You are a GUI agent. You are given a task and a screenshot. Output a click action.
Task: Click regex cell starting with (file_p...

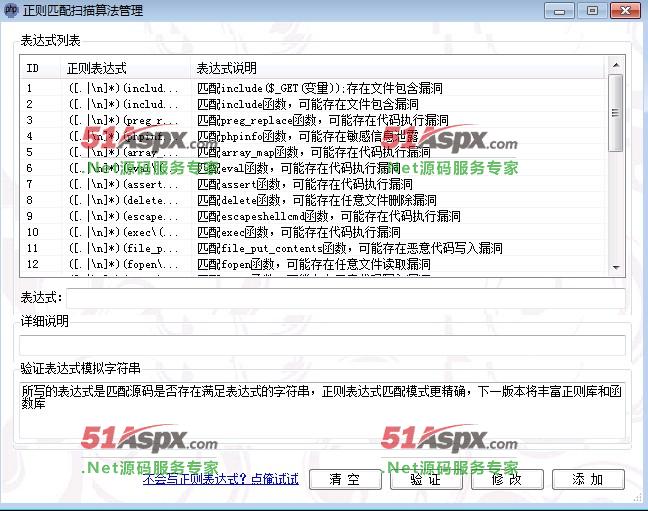(124, 248)
